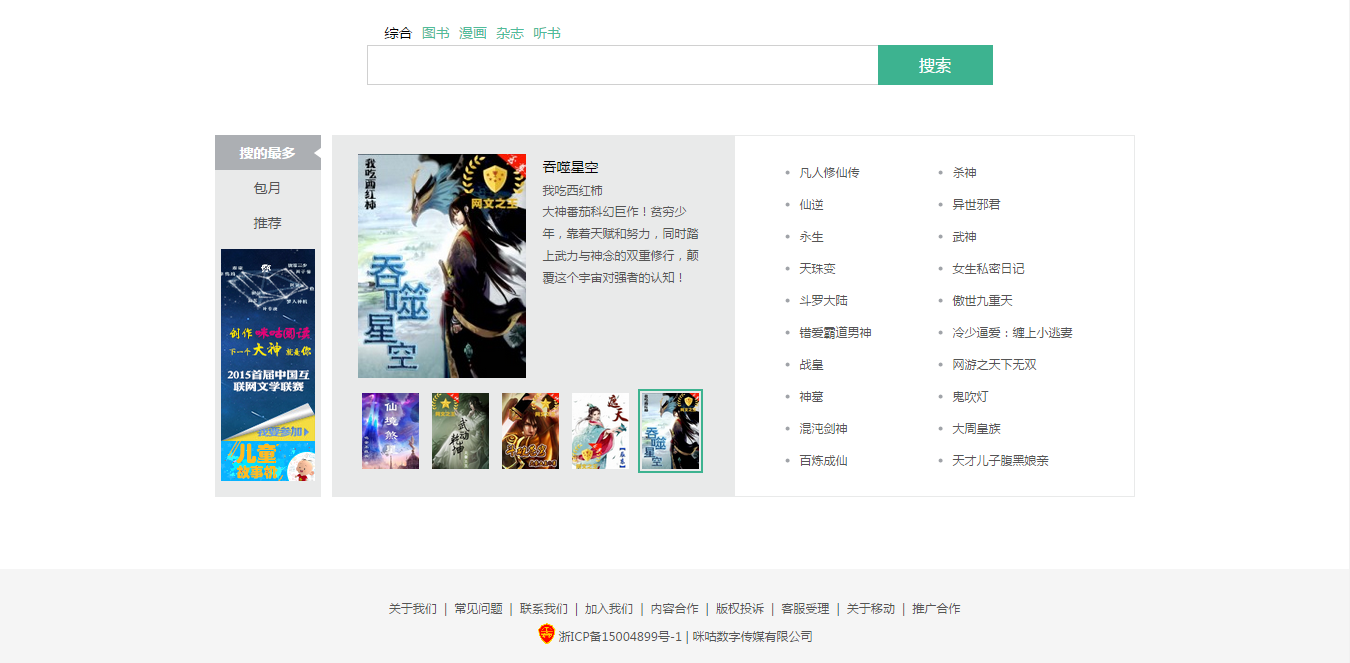Visit the 常见问题 footer link
1350x663 pixels.
pyautogui.click(x=478, y=609)
